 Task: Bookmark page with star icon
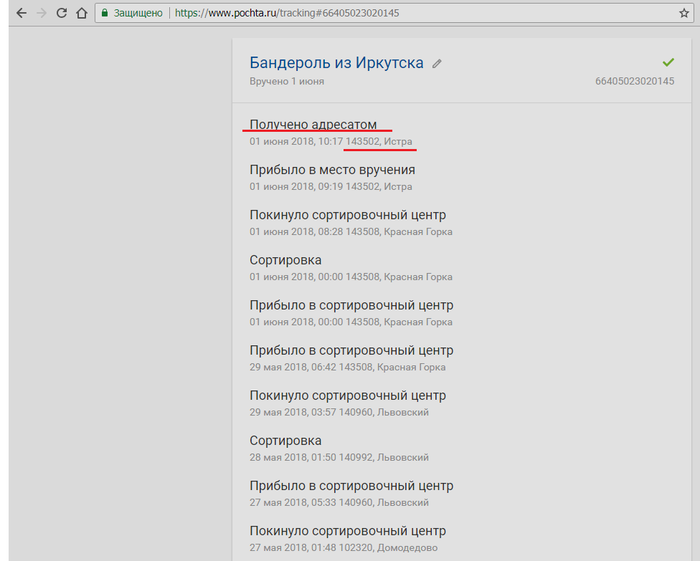point(684,13)
